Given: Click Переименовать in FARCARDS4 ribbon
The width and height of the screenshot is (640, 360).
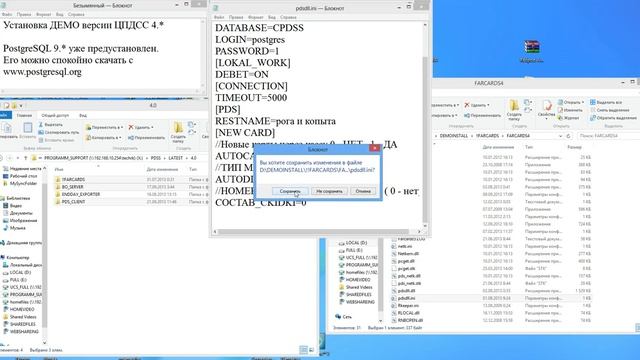Looking at the screenshot, I should click(482, 115).
